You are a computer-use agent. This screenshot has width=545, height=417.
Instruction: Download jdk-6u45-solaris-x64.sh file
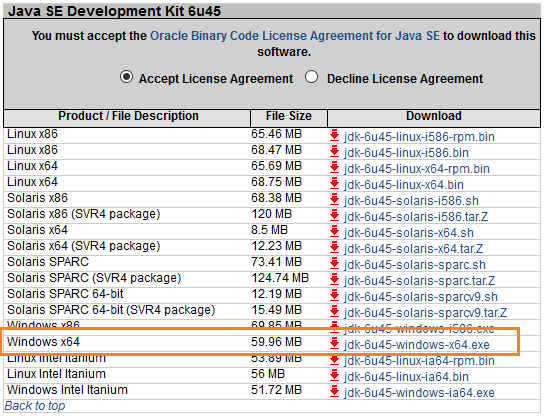pos(409,232)
